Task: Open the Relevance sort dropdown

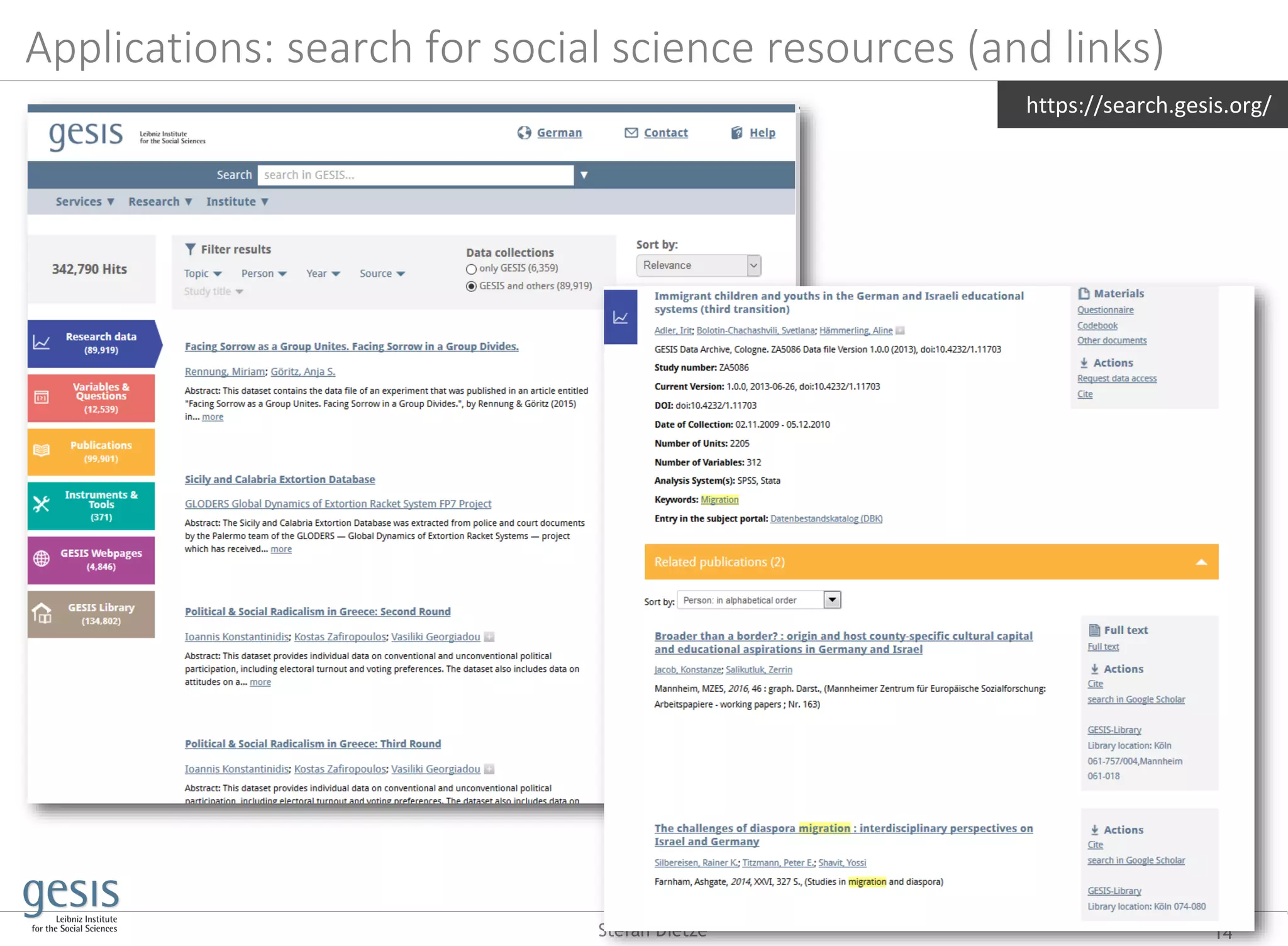Action: pyautogui.click(x=699, y=265)
